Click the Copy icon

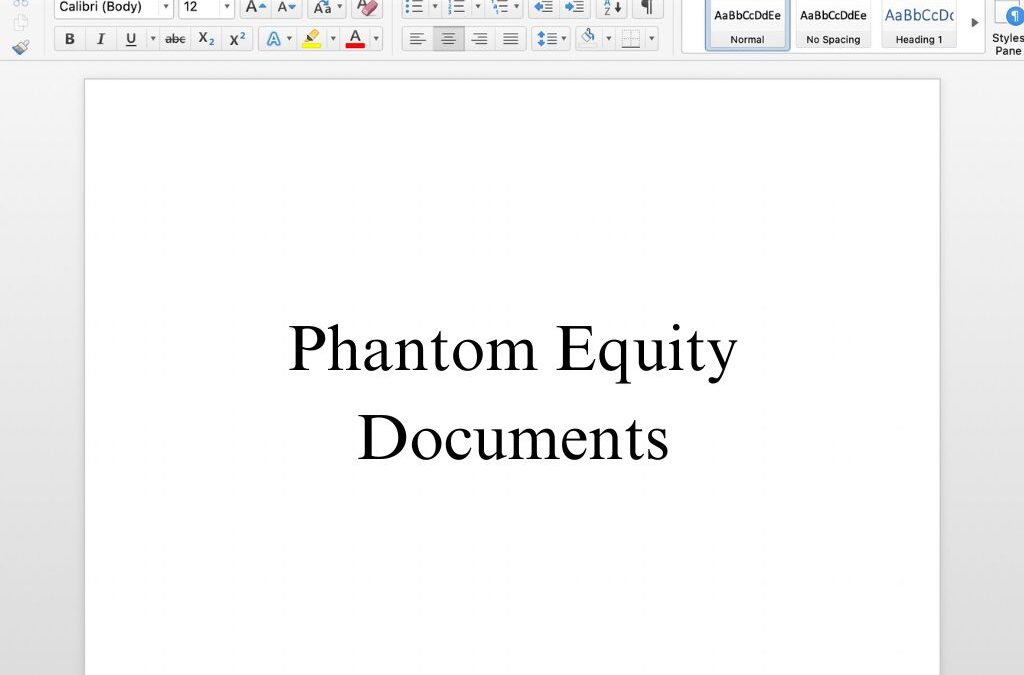point(20,22)
